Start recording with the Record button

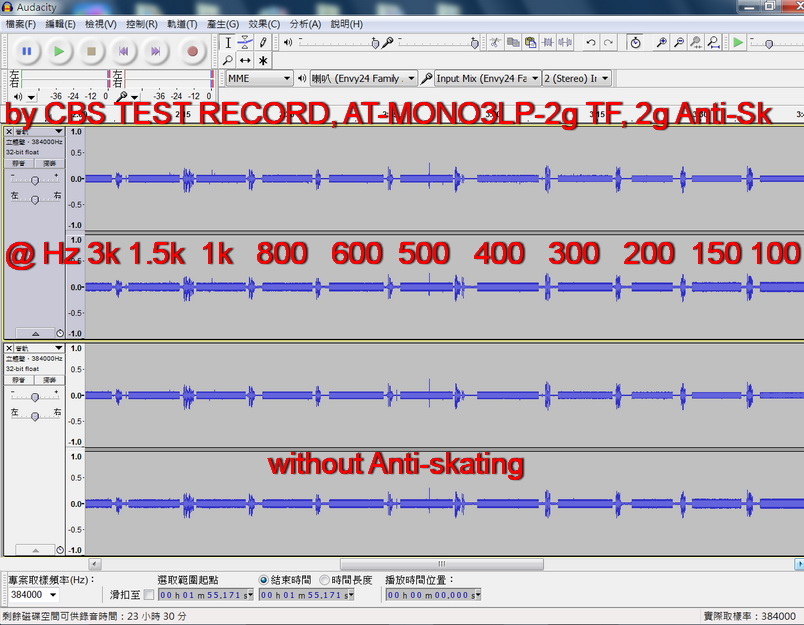[192, 51]
